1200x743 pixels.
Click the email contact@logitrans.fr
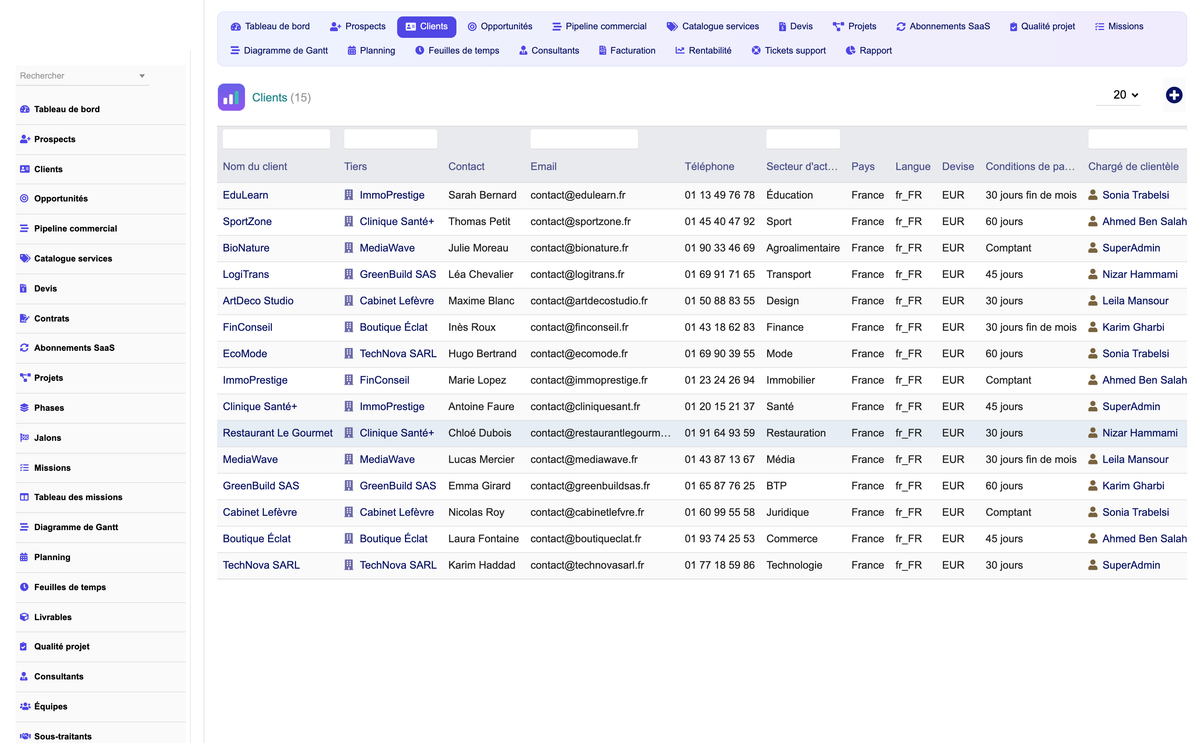577,274
